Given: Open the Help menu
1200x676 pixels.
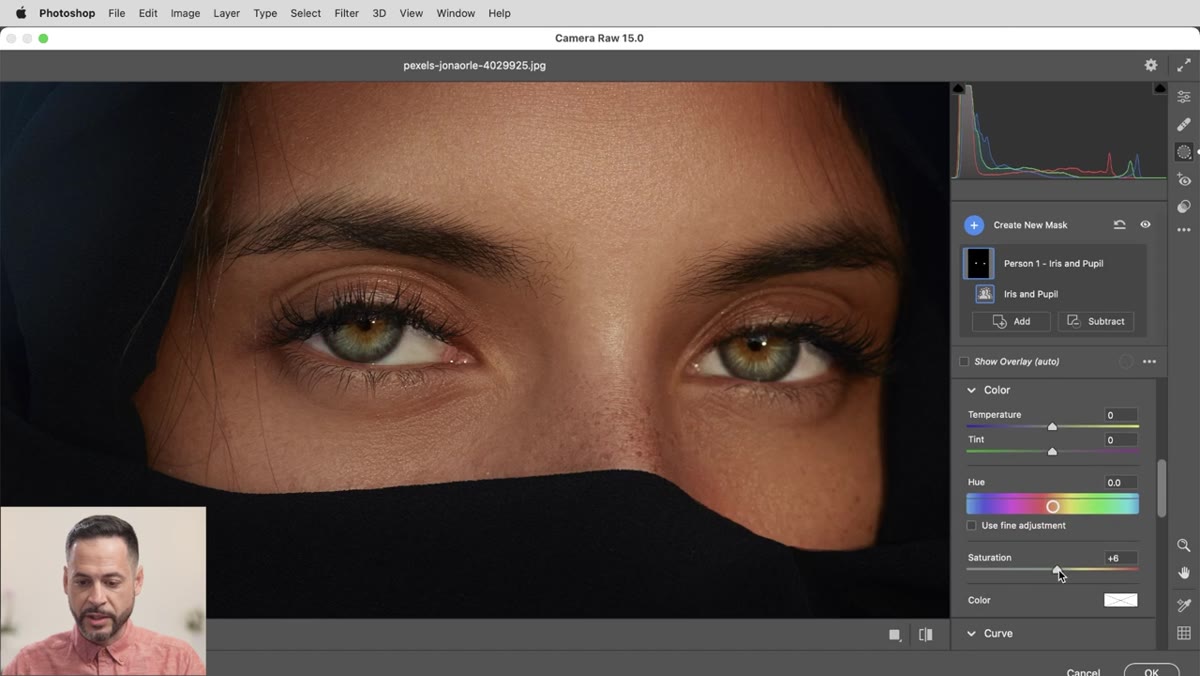Looking at the screenshot, I should click(499, 13).
